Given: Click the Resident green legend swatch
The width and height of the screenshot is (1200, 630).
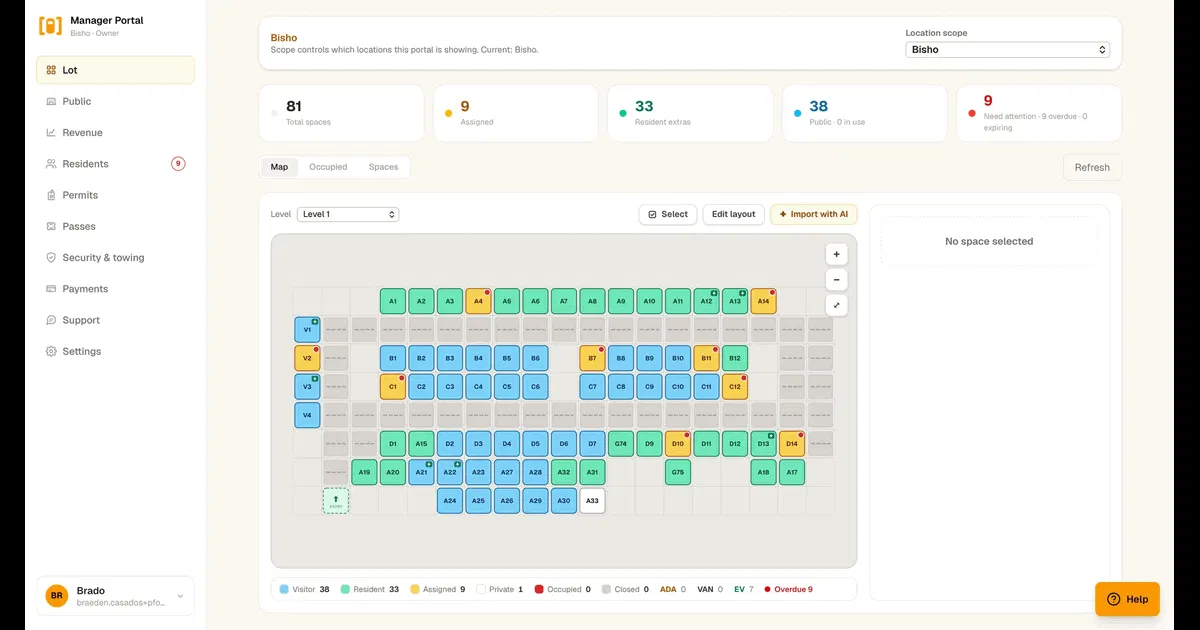Looking at the screenshot, I should 345,589.
